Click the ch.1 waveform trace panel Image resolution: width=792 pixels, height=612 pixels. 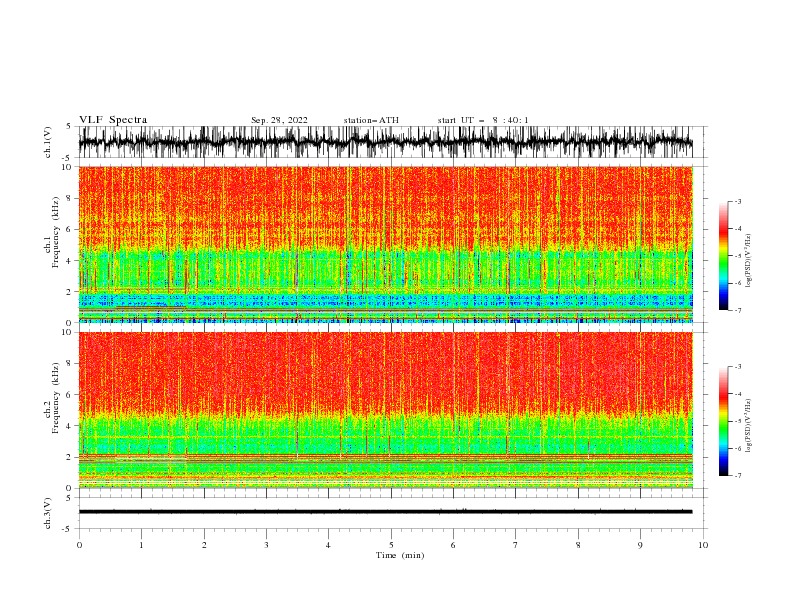pos(386,142)
